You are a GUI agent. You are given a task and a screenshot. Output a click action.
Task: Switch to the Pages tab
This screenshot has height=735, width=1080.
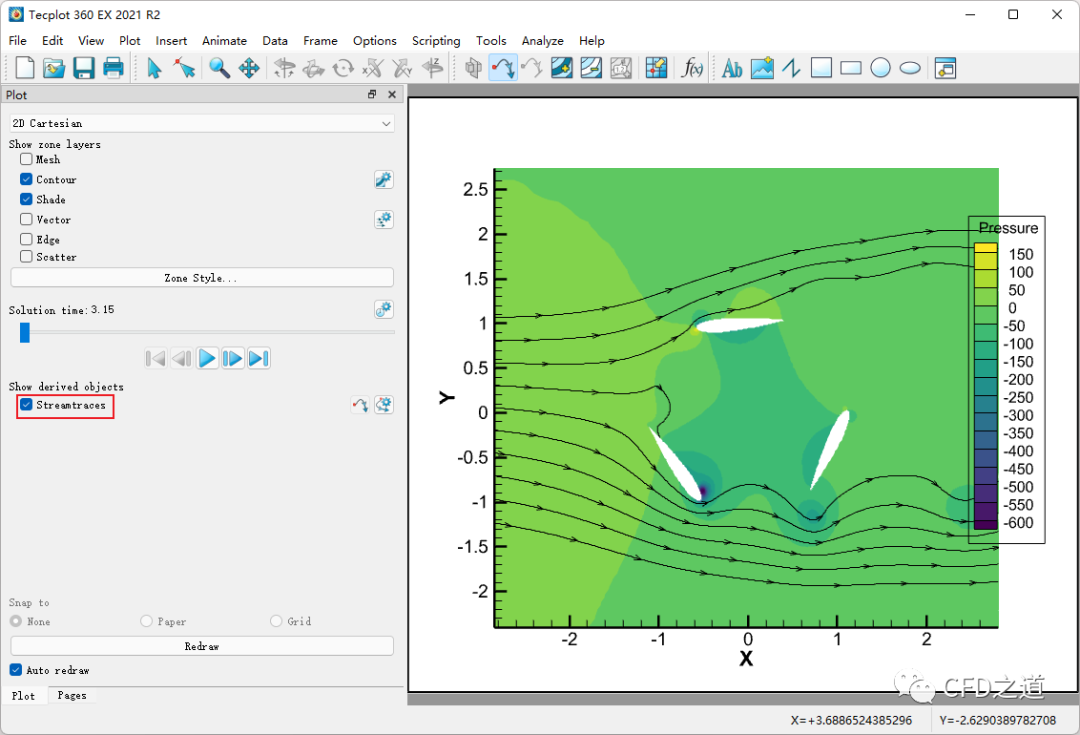[x=71, y=695]
